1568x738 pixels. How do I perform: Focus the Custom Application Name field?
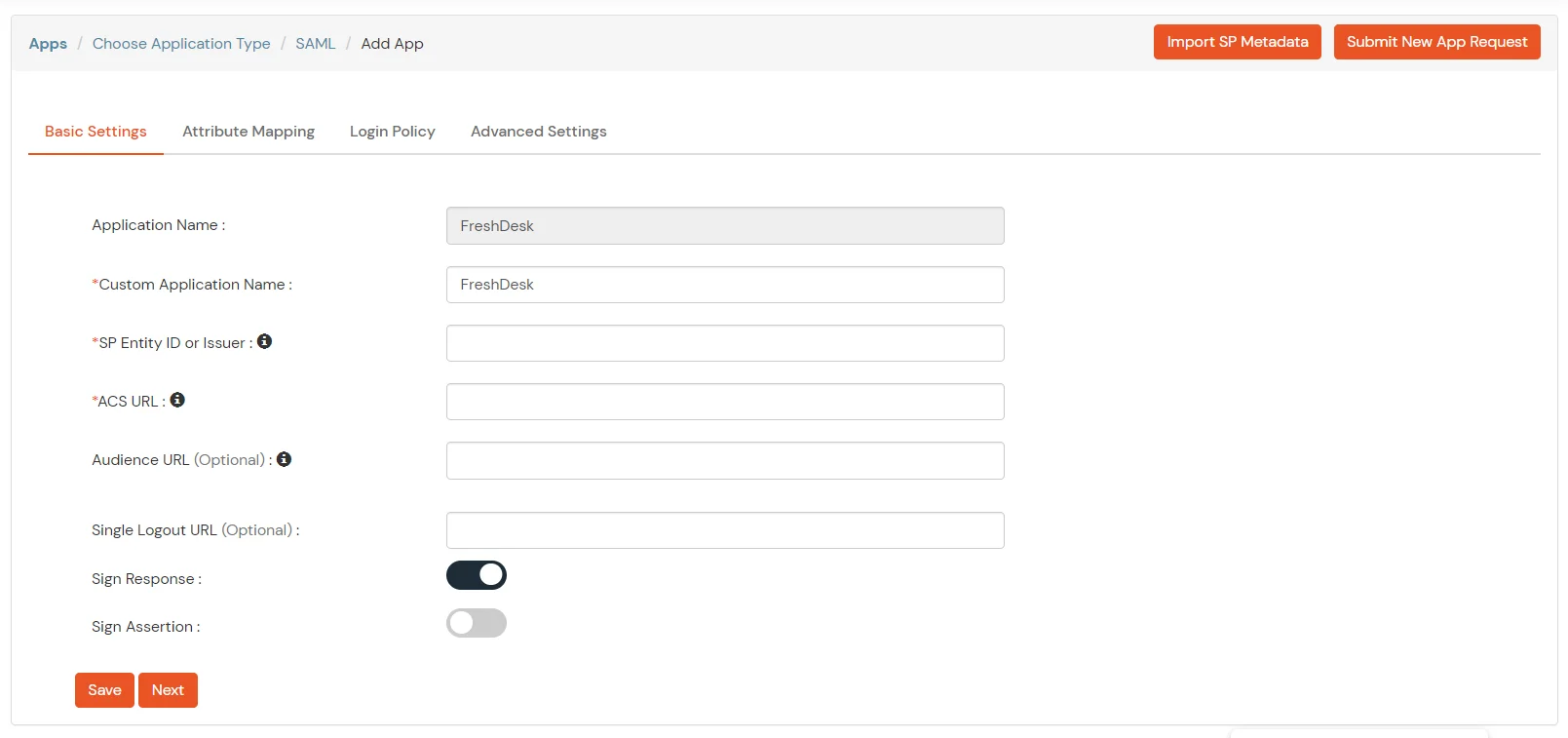725,285
